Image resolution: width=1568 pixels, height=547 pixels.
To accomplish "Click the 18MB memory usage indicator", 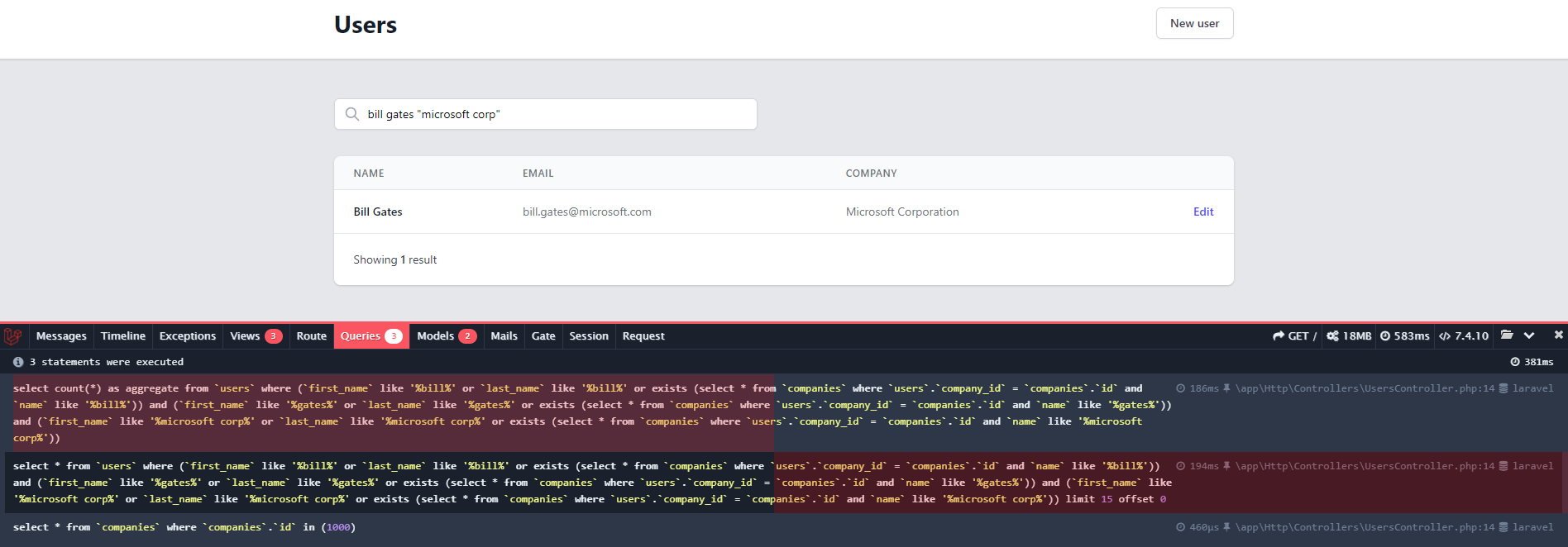I will coord(1349,336).
